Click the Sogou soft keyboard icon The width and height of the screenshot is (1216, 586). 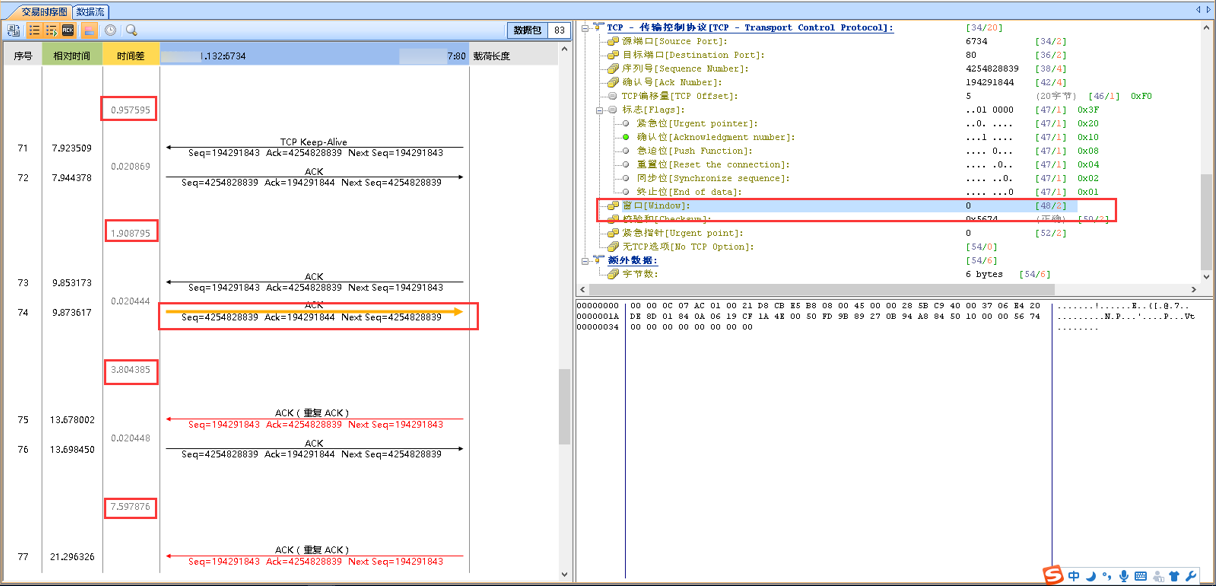point(1141,576)
